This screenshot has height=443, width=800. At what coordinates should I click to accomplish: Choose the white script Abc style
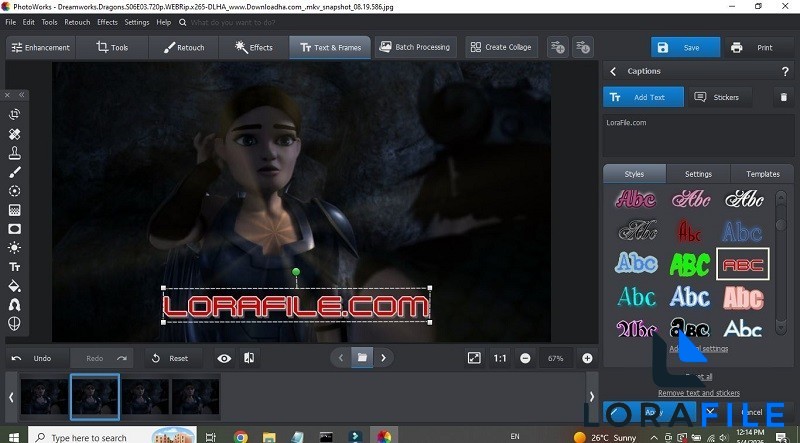tap(744, 199)
